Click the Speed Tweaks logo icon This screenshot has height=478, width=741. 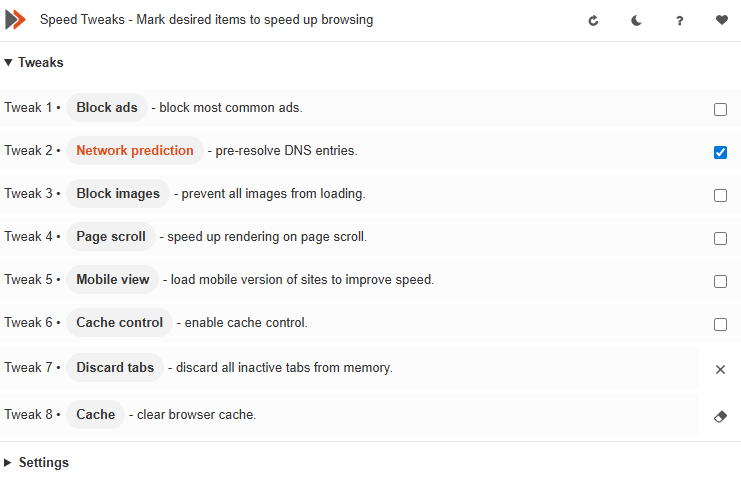pyautogui.click(x=15, y=19)
